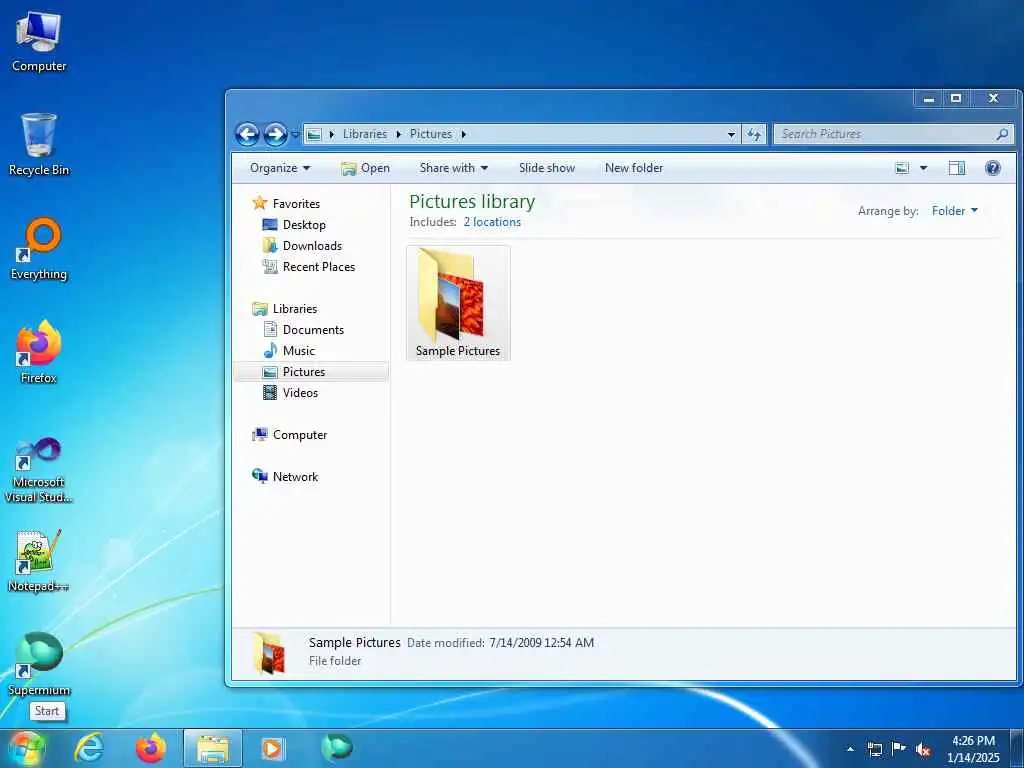Image resolution: width=1024 pixels, height=768 pixels.
Task: Expand the arrow before Libraries in address bar
Action: pos(331,134)
